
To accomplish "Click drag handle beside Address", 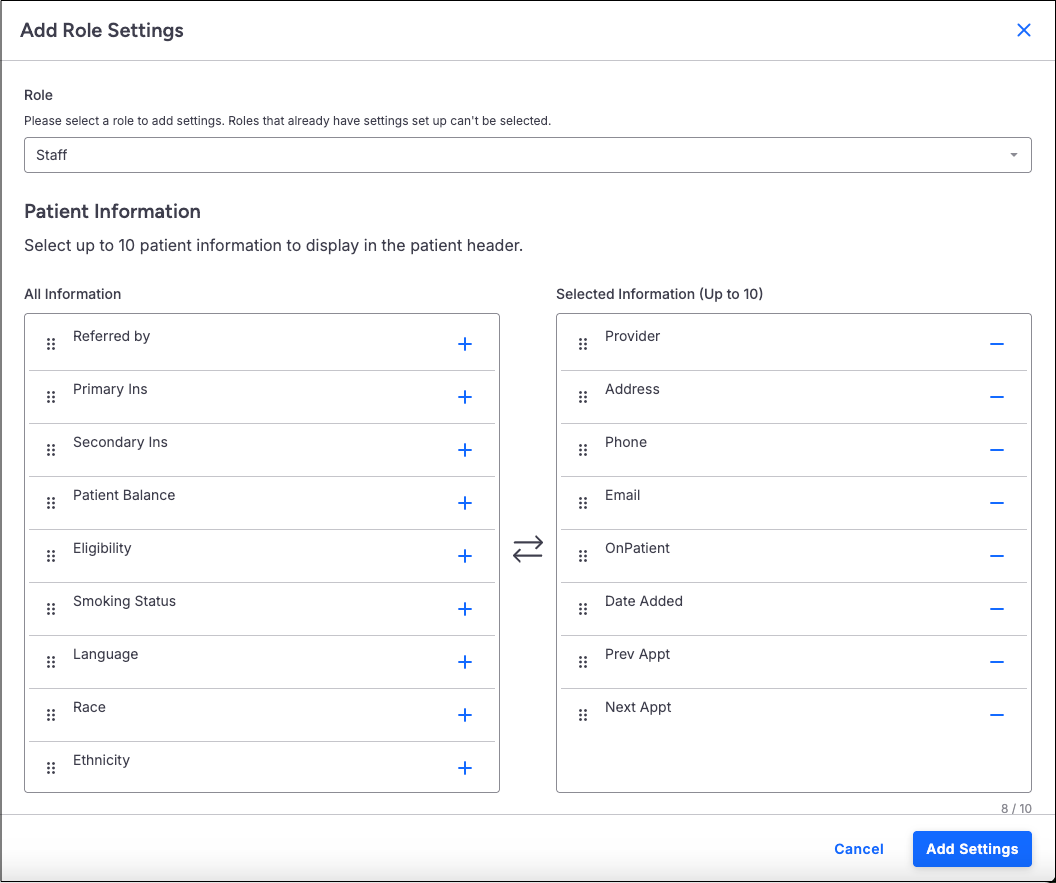I will [x=583, y=397].
